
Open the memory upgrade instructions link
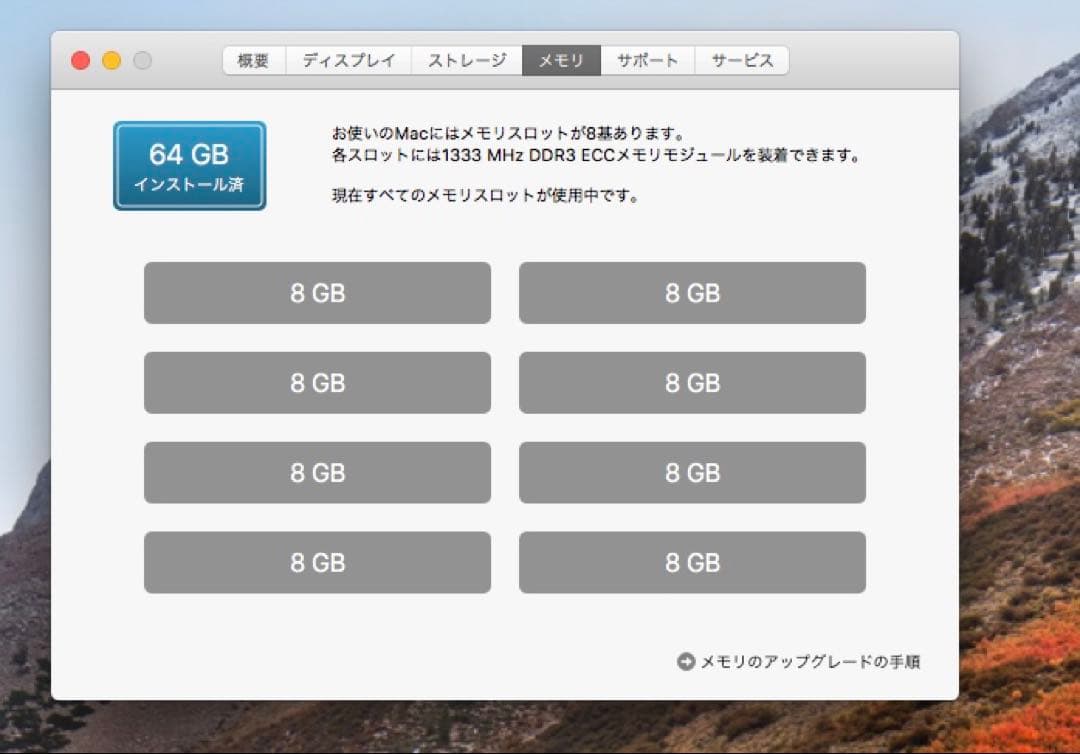tap(810, 661)
